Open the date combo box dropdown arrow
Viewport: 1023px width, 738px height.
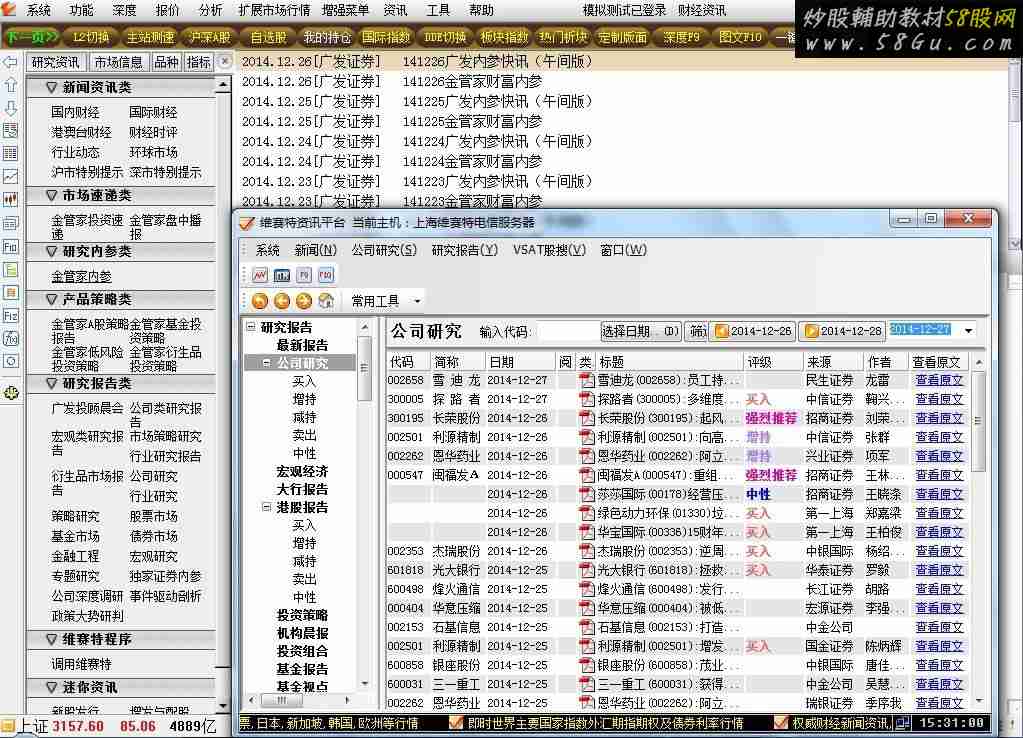tap(968, 331)
